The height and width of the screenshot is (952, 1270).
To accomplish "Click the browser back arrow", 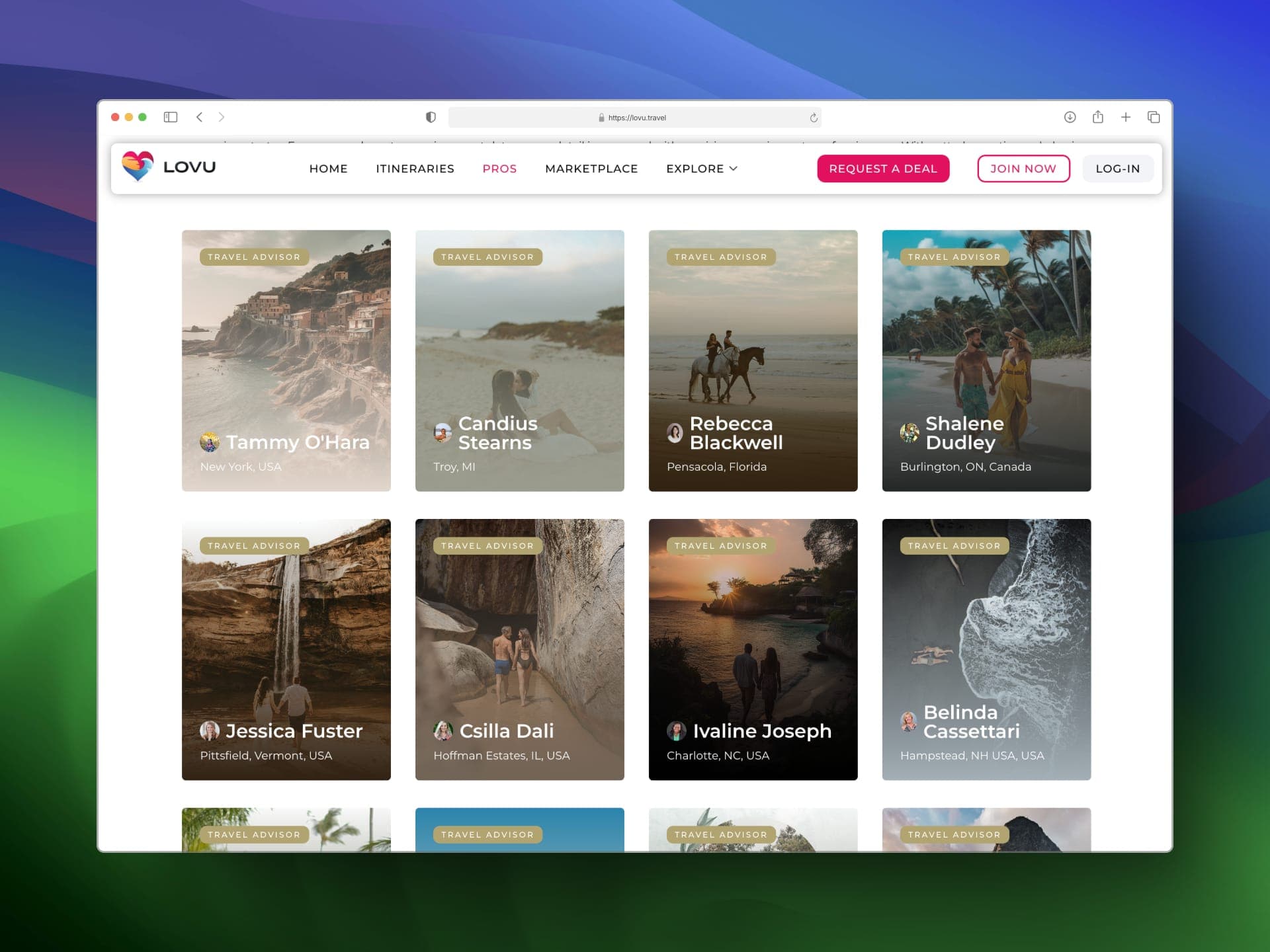I will (200, 117).
